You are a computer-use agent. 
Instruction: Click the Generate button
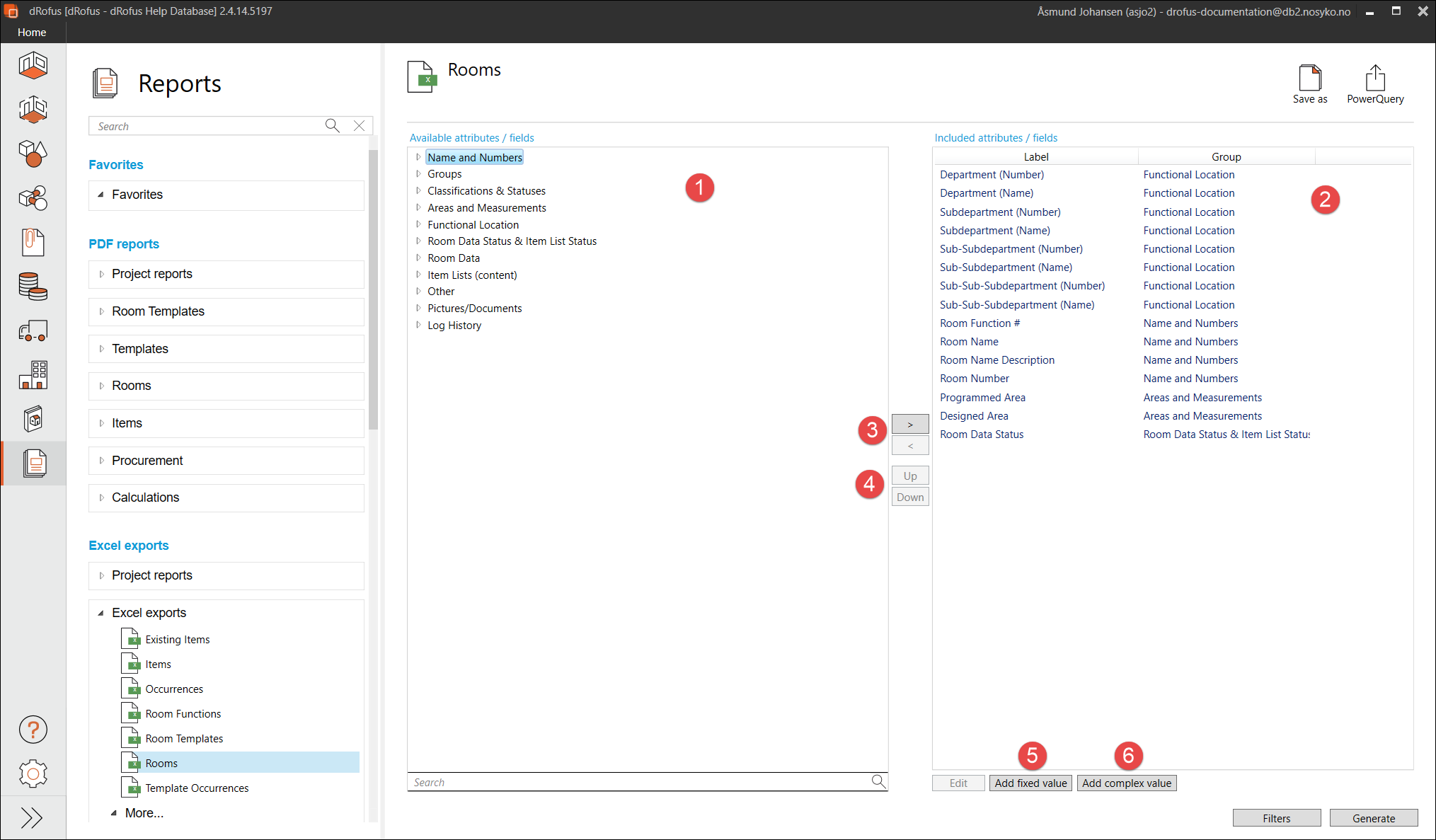click(1373, 818)
